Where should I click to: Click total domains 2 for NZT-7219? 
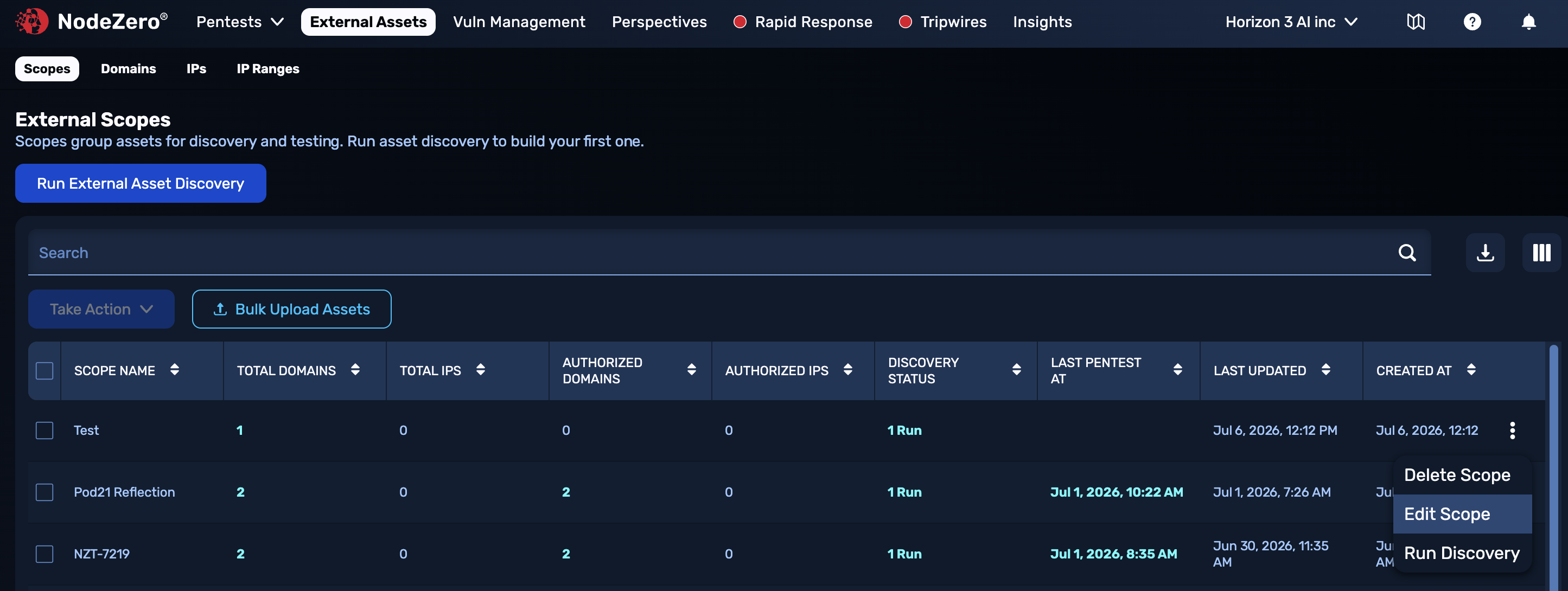coord(240,554)
